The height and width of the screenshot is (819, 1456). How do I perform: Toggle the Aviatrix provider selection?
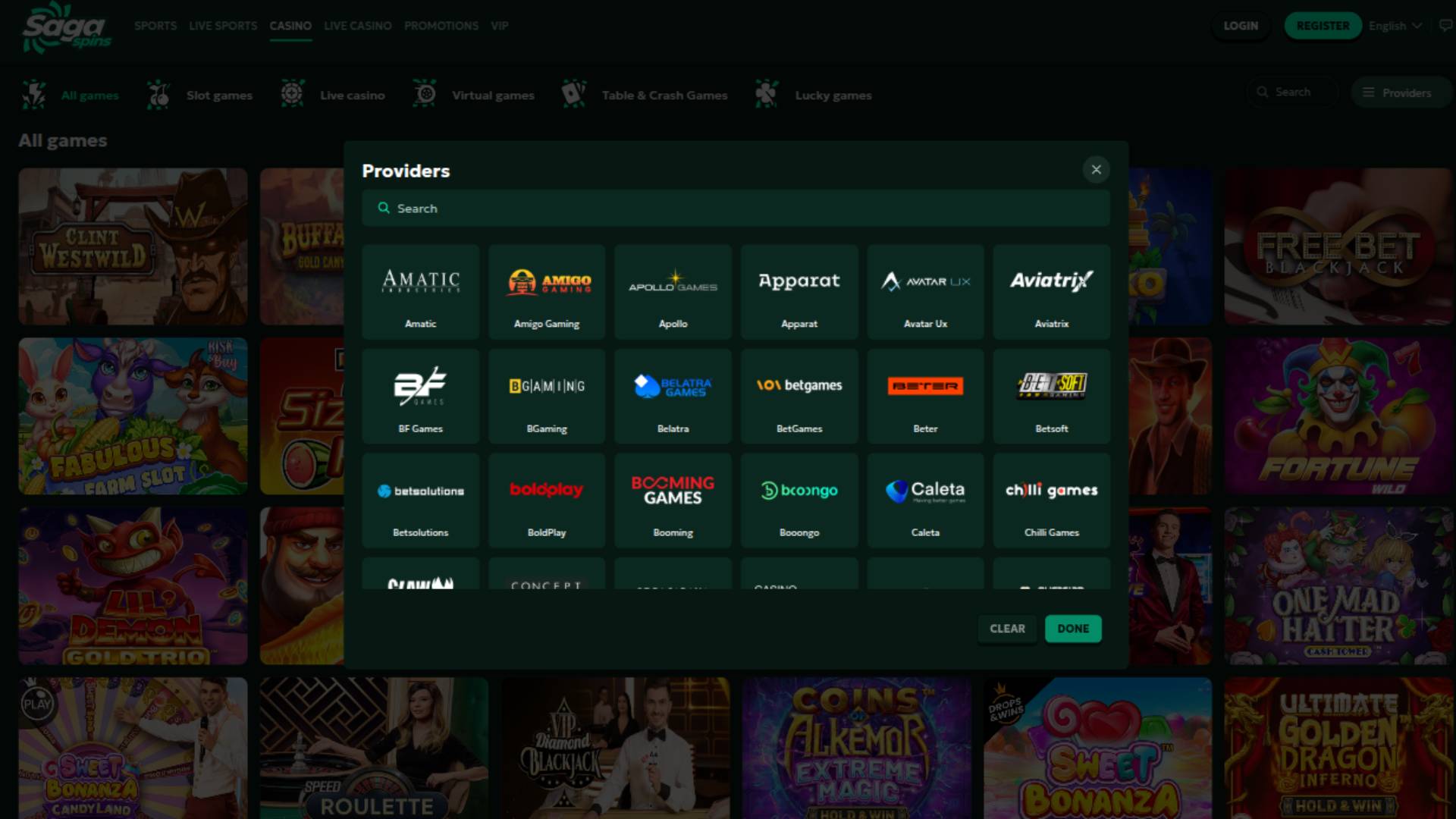coord(1051,292)
